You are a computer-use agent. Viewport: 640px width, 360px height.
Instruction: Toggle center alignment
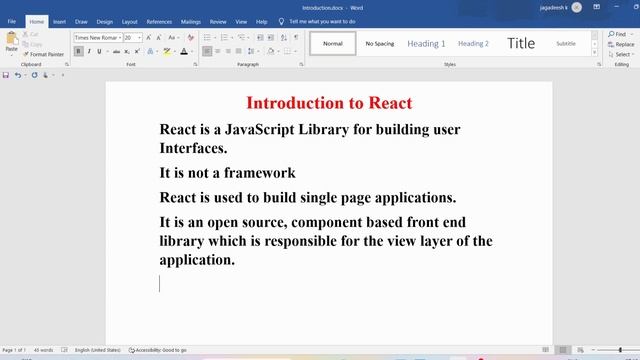(x=218, y=51)
